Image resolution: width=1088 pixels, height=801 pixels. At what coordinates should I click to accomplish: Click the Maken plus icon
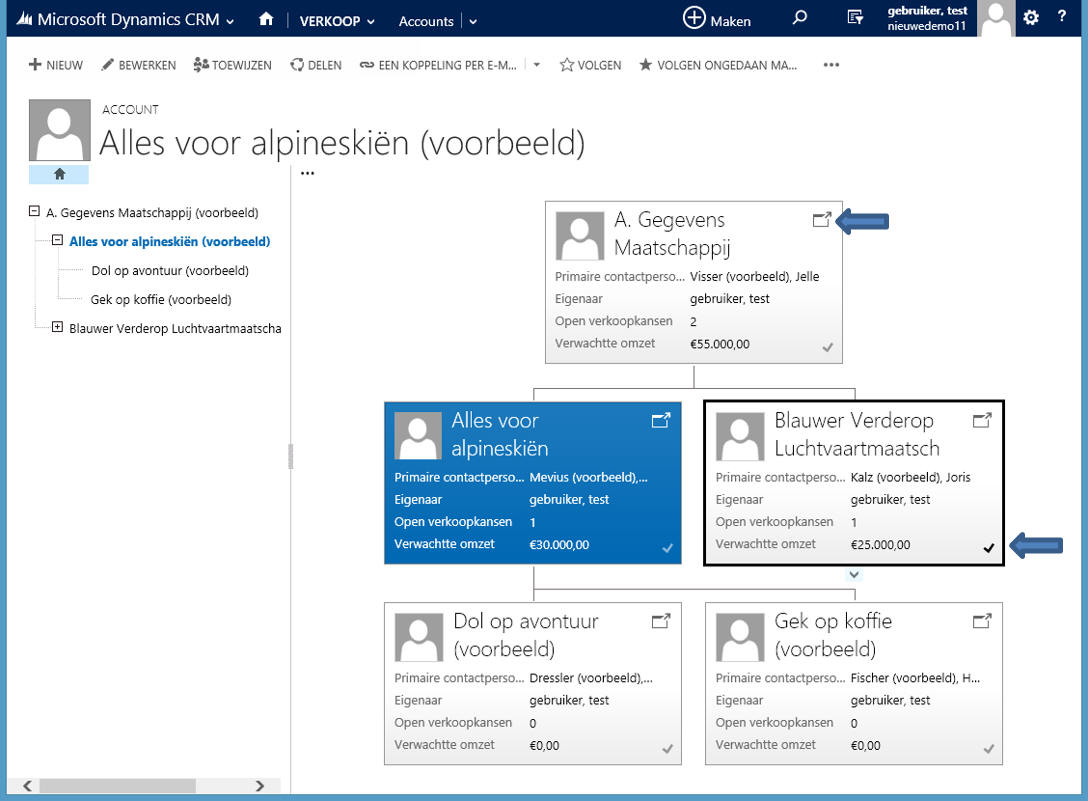694,19
